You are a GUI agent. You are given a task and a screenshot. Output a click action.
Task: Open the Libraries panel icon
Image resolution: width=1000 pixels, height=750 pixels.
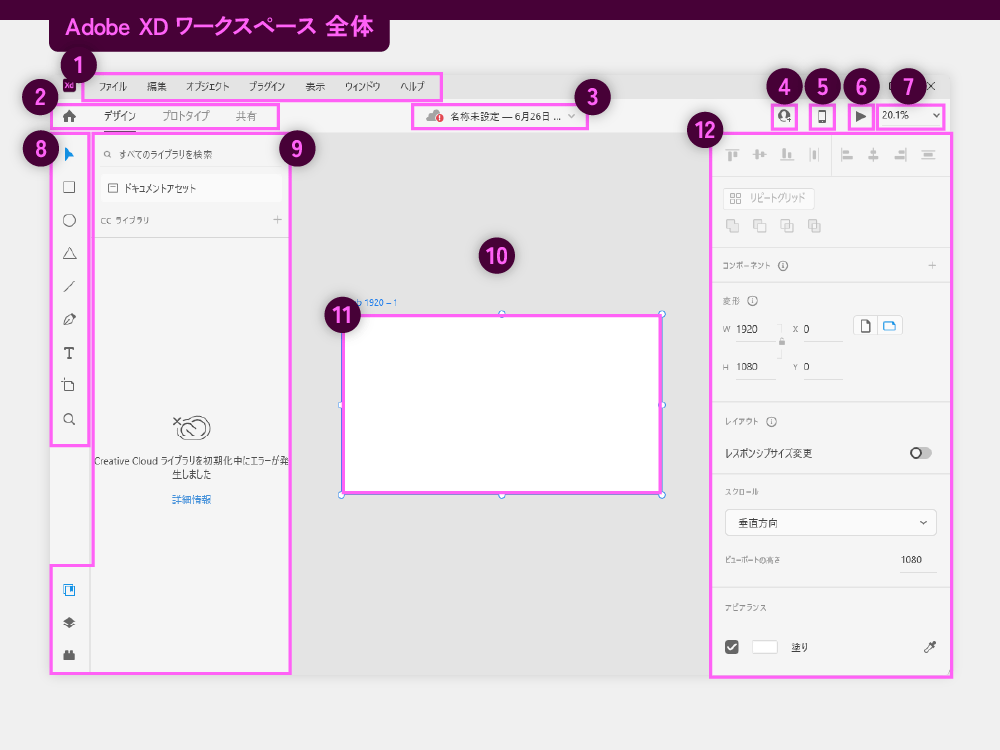70,590
